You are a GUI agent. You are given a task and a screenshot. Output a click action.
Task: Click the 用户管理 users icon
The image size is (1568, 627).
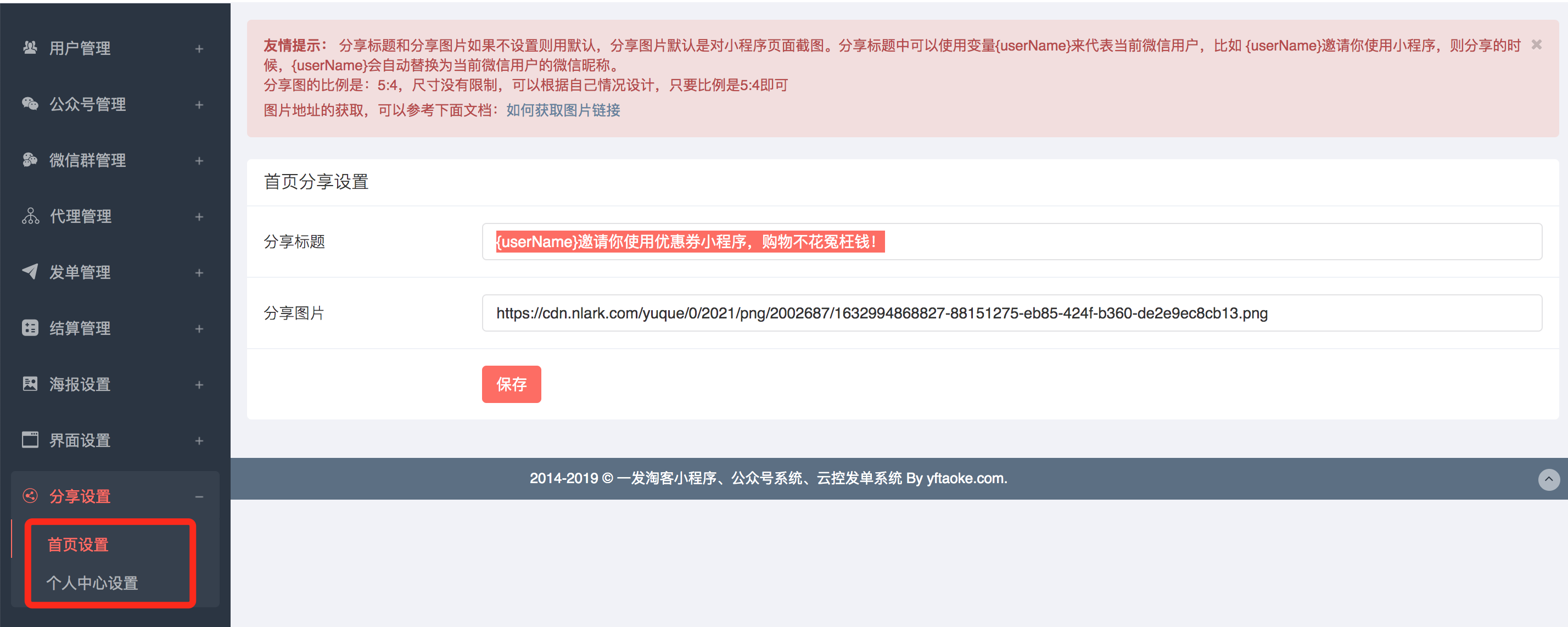(30, 47)
